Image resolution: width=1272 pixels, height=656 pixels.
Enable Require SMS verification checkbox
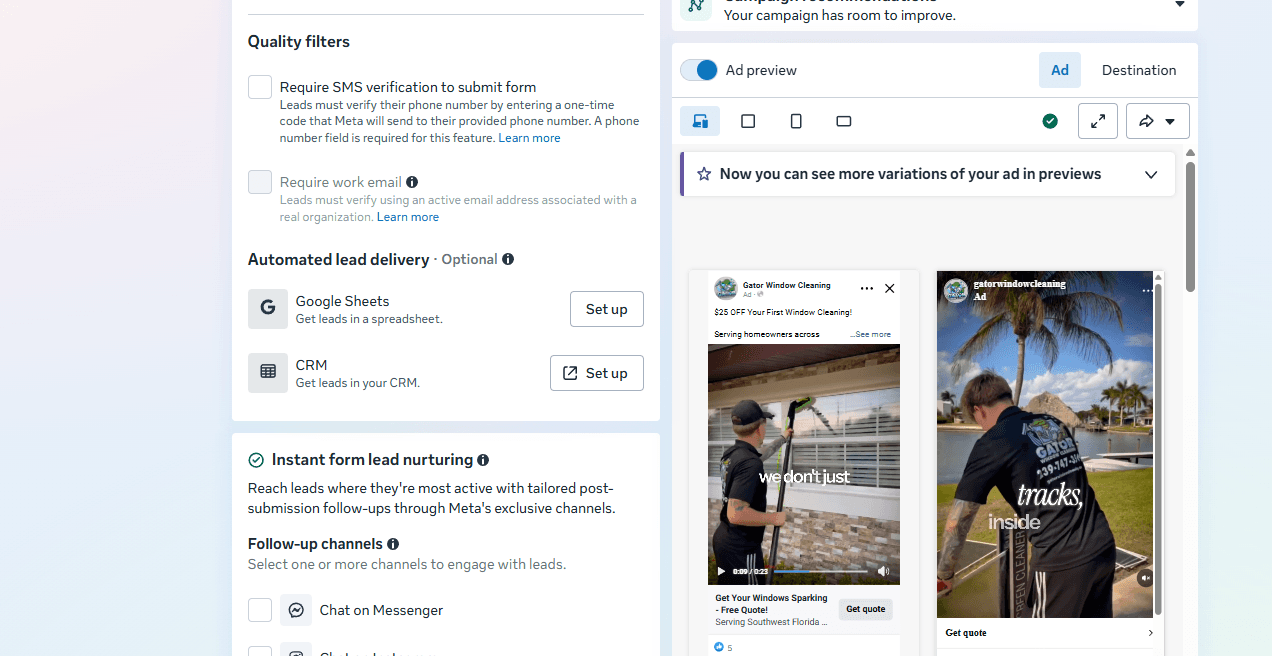260,87
